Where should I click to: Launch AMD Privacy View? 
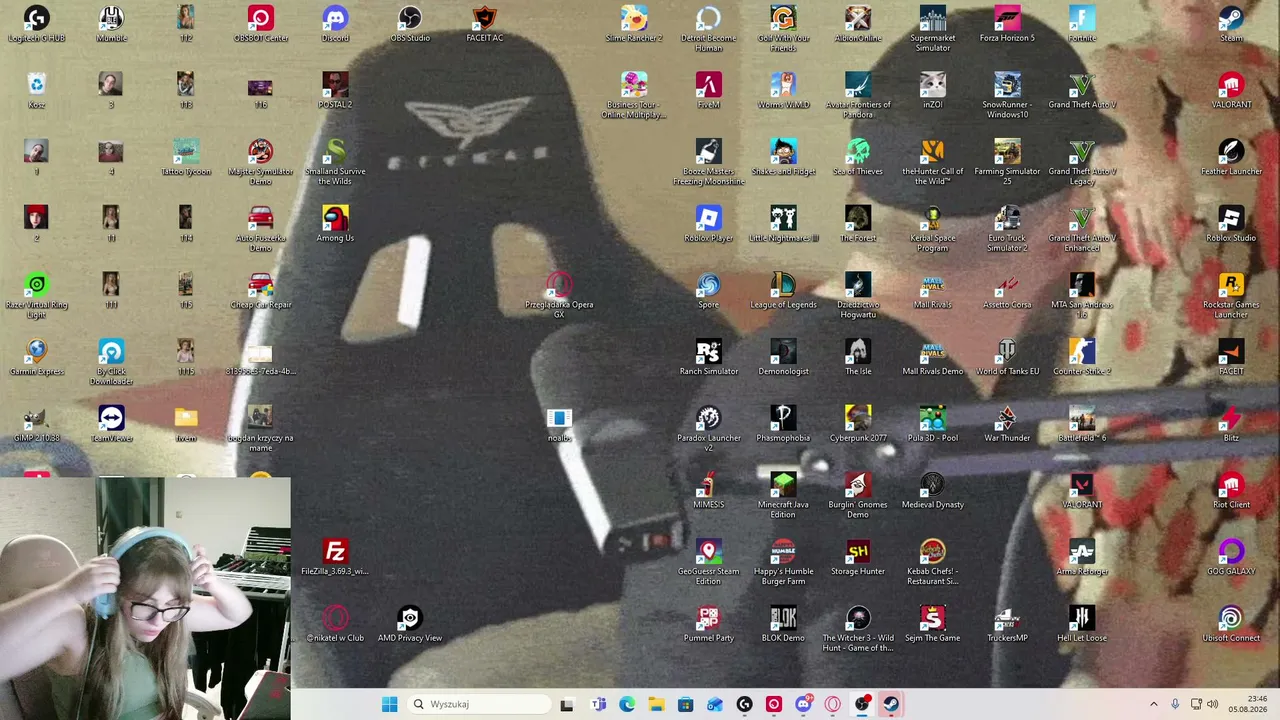[x=410, y=625]
